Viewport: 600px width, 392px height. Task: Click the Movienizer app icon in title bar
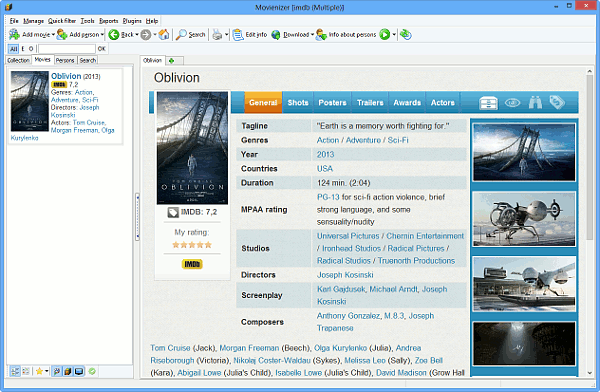[x=8, y=7]
